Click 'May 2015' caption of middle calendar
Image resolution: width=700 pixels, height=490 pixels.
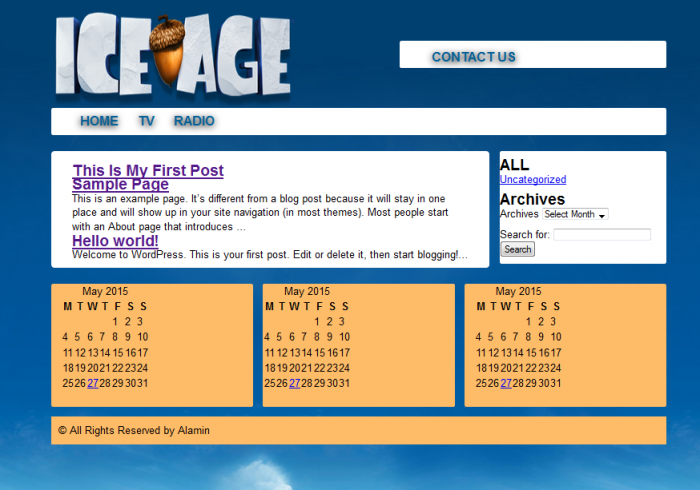point(307,291)
